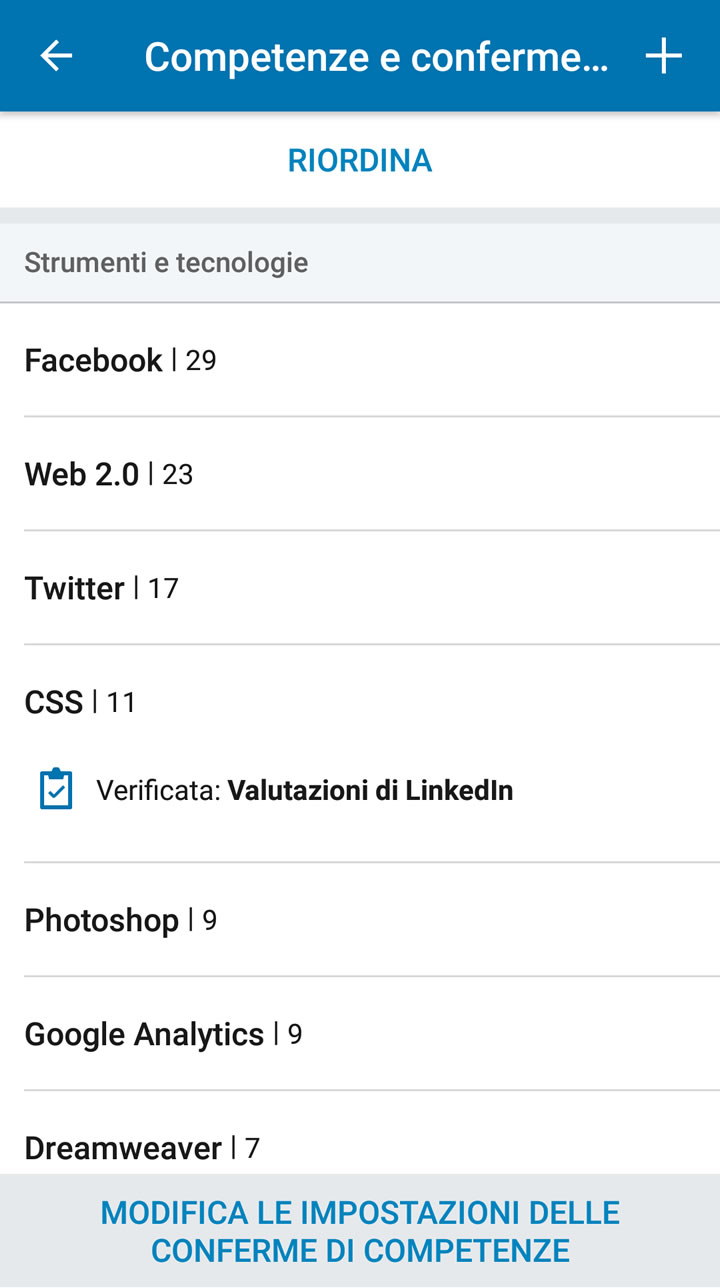Tap the back arrow icon
Image resolution: width=720 pixels, height=1288 pixels.
point(56,56)
